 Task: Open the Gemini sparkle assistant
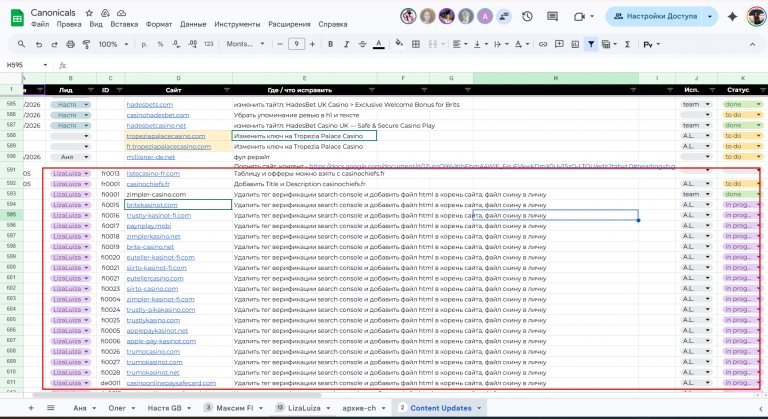tap(732, 17)
